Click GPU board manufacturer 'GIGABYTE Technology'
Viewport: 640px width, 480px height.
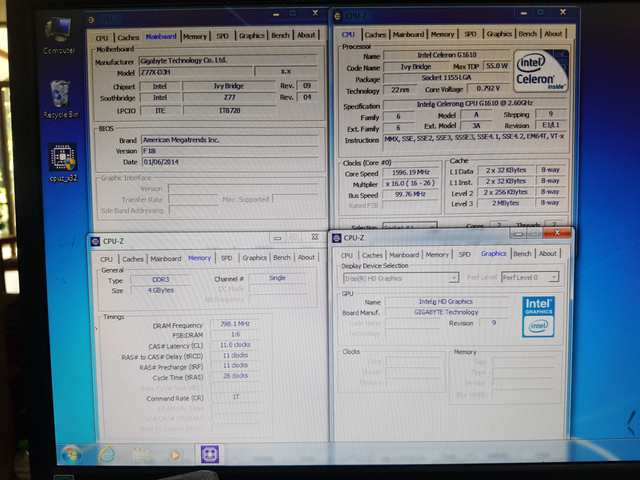click(x=446, y=312)
